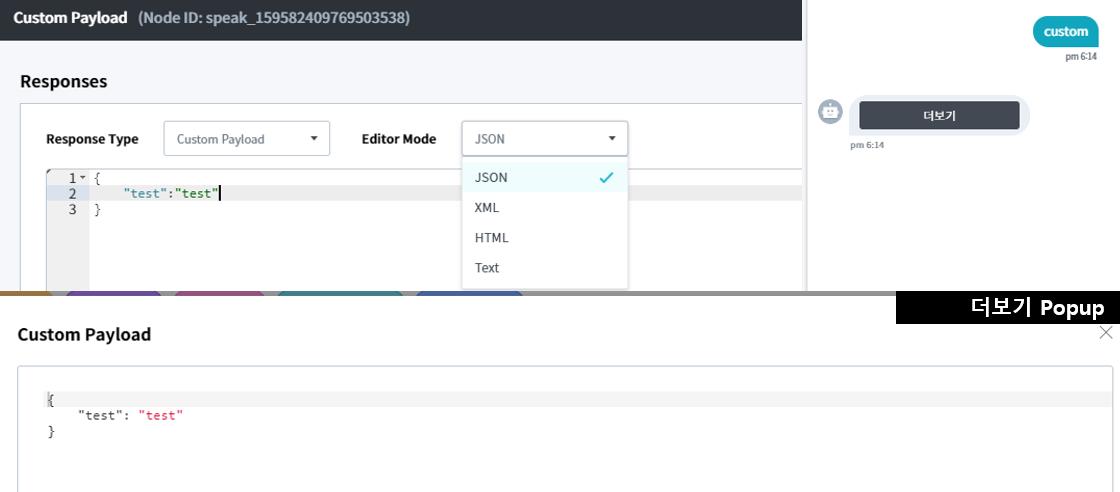Close the Custom Payload popup with X
The width and height of the screenshot is (1120, 492).
click(x=1105, y=333)
